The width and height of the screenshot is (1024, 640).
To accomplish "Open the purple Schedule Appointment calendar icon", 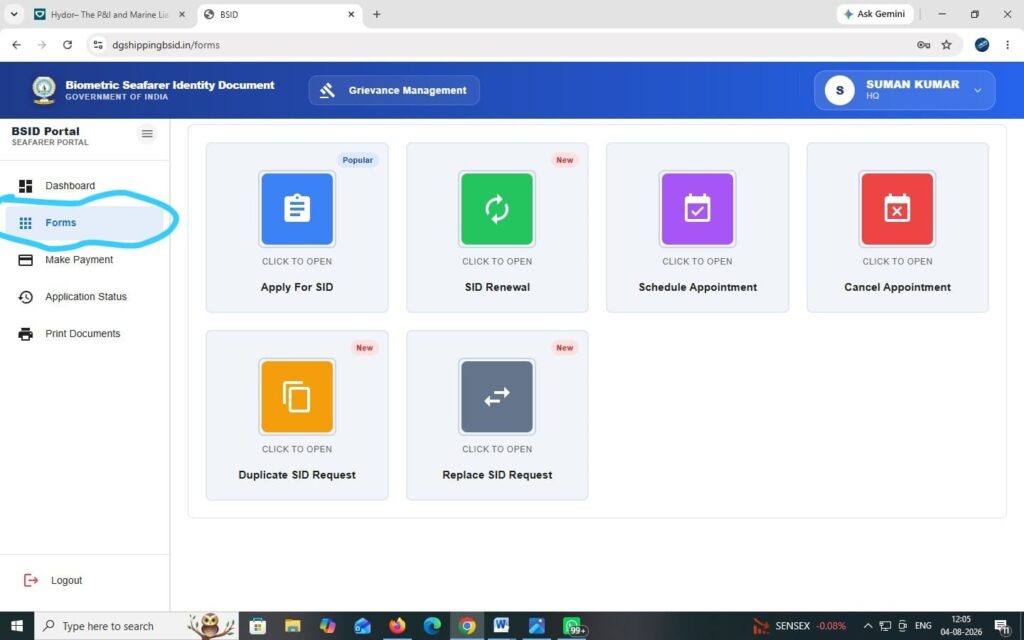I will [x=697, y=209].
